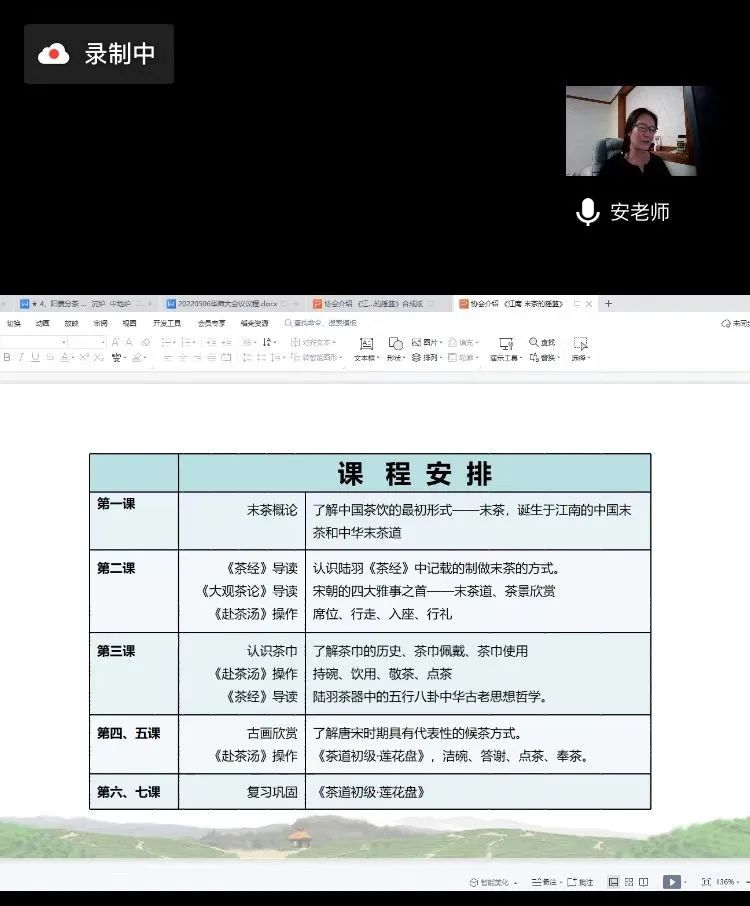Open the 视图 view ribbon tab
The width and height of the screenshot is (750, 906).
coord(129,323)
